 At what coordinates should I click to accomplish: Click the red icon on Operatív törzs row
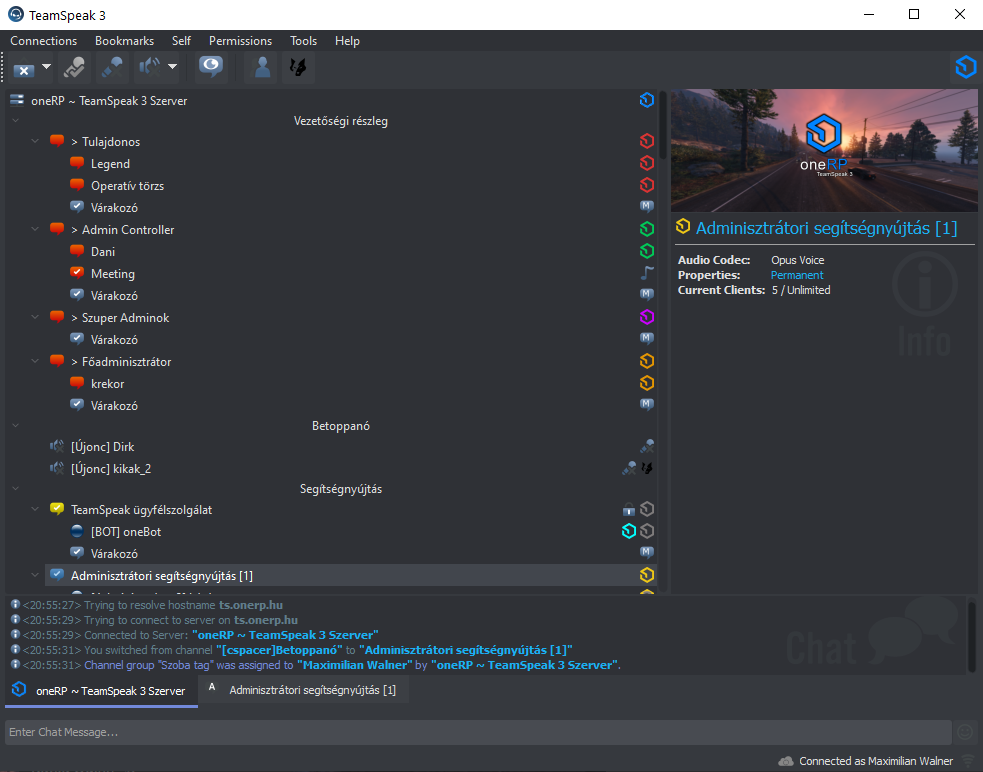point(647,185)
